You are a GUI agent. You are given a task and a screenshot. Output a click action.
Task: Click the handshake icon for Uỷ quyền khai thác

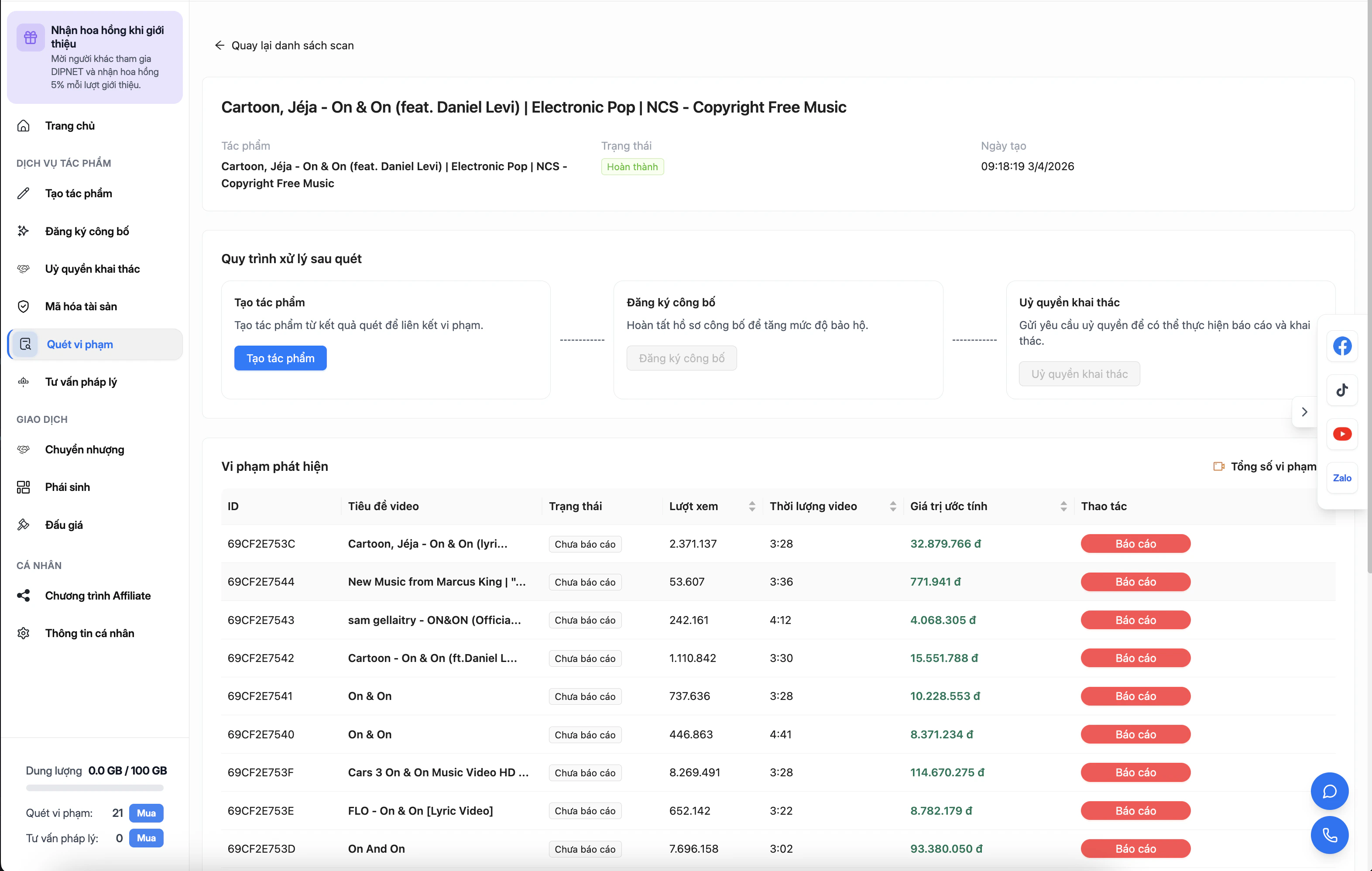coord(24,269)
